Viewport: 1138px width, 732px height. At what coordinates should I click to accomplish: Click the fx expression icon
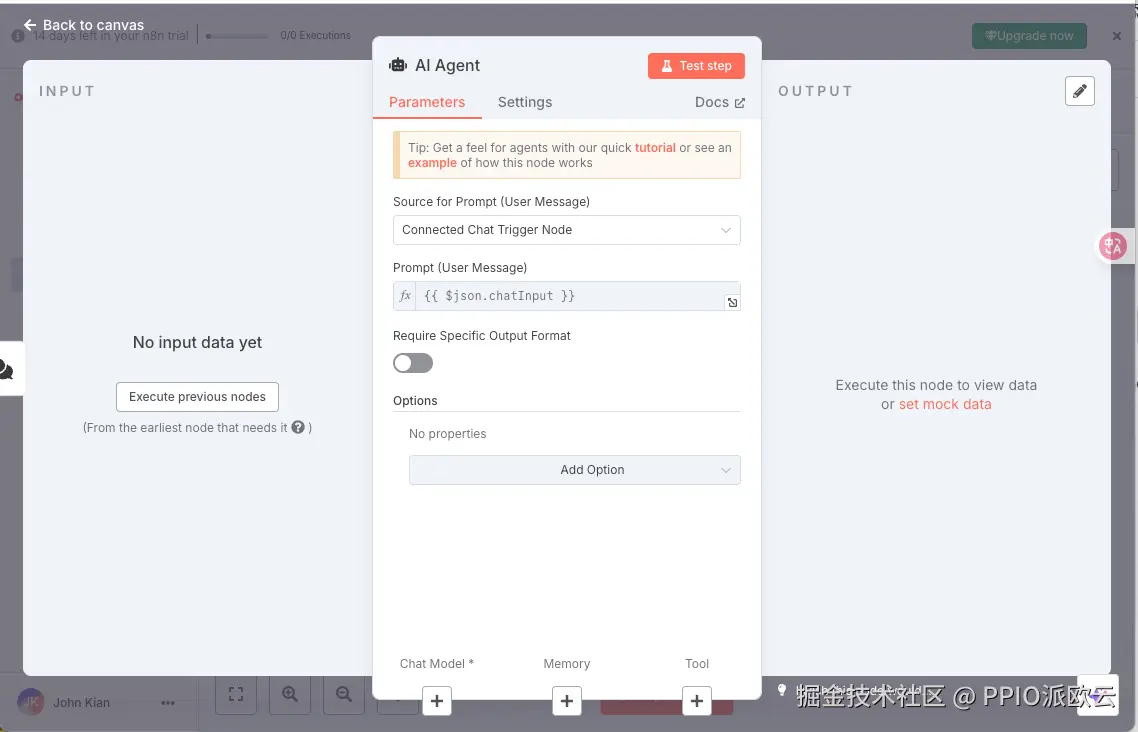point(404,296)
